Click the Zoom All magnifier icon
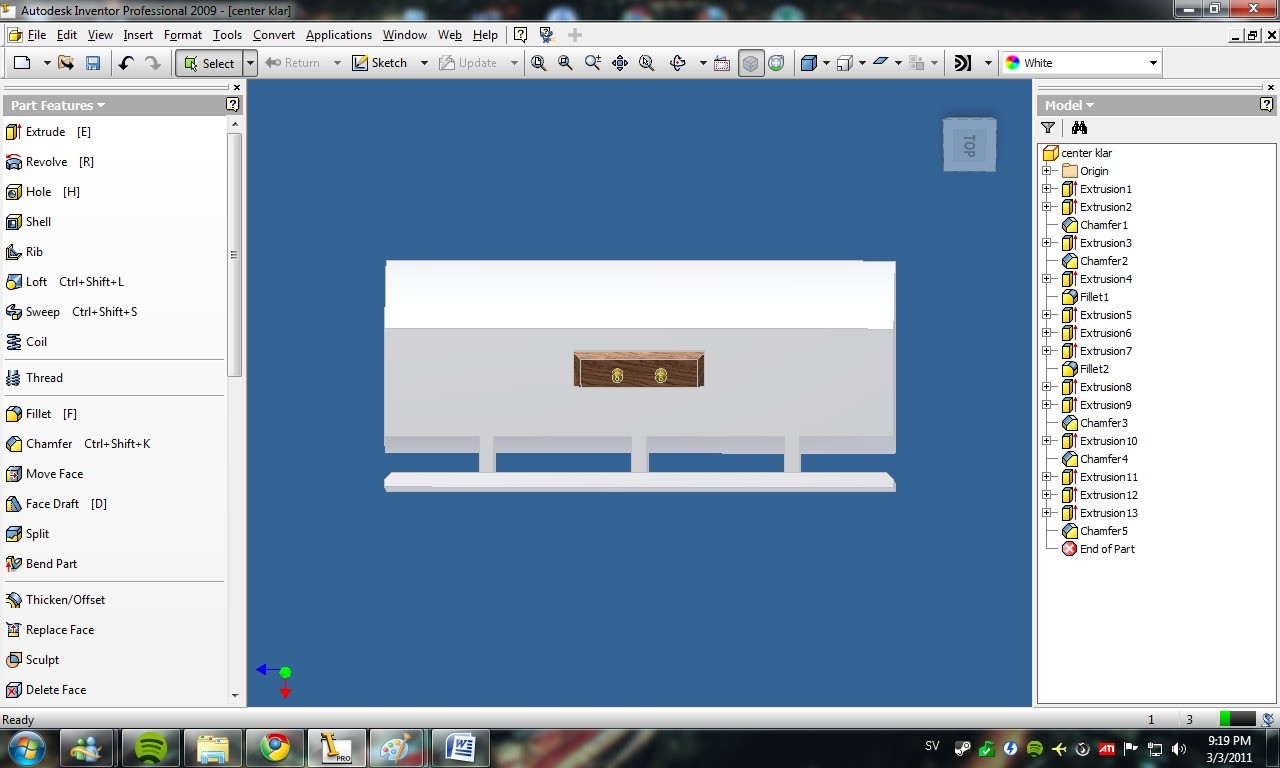This screenshot has height=768, width=1280. [539, 63]
